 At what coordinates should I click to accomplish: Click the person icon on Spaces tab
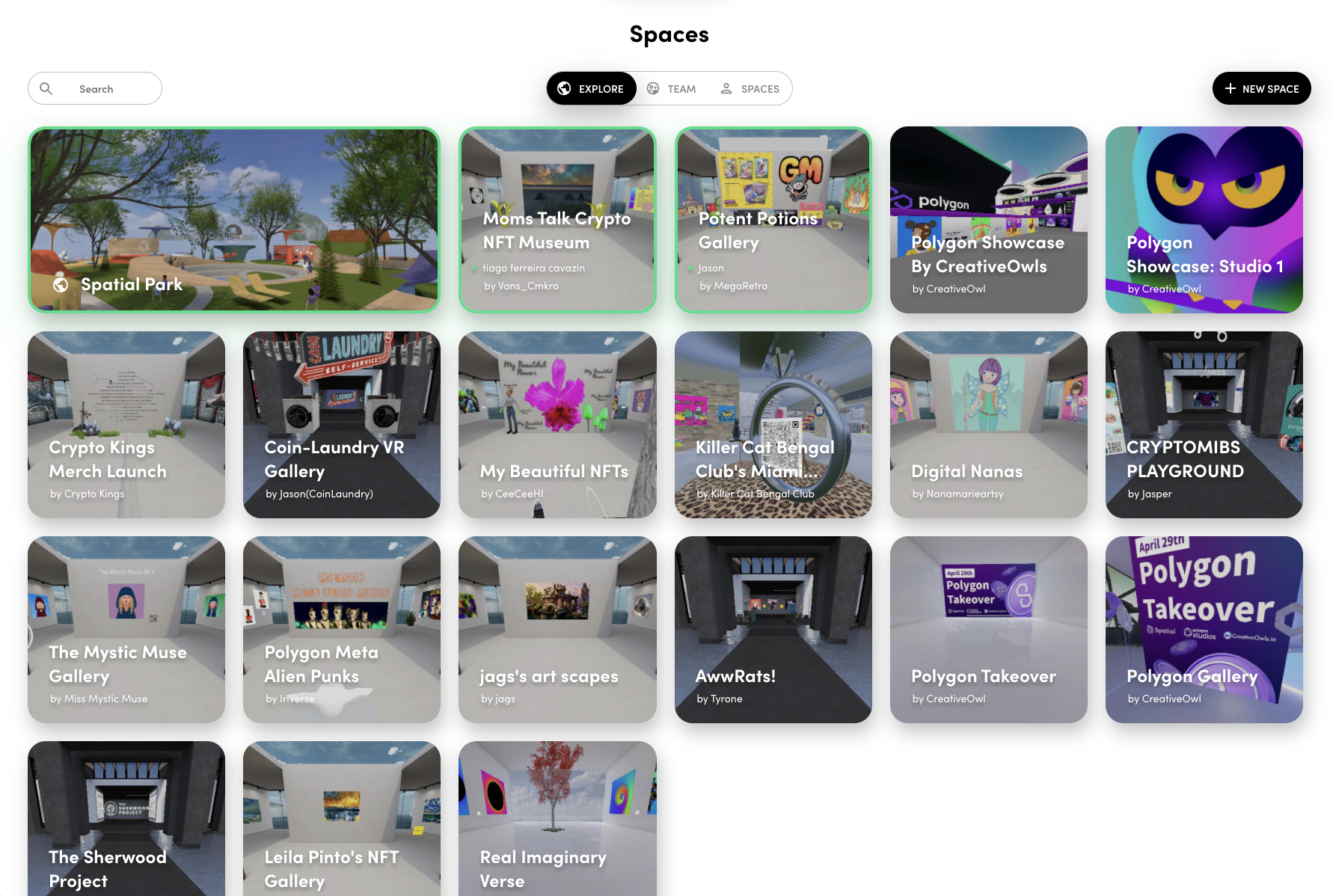726,88
